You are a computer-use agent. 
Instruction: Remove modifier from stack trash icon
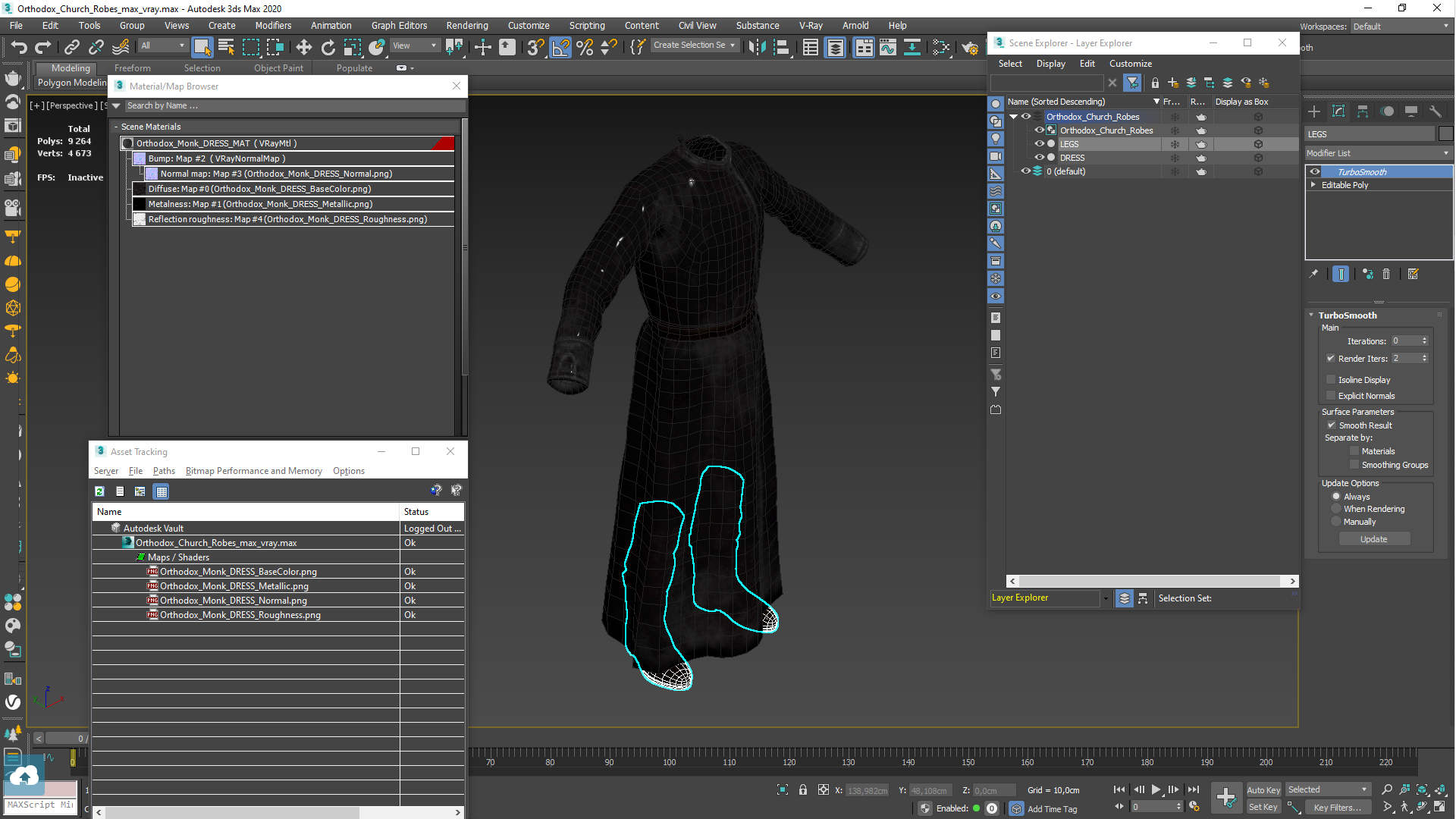pos(1386,274)
